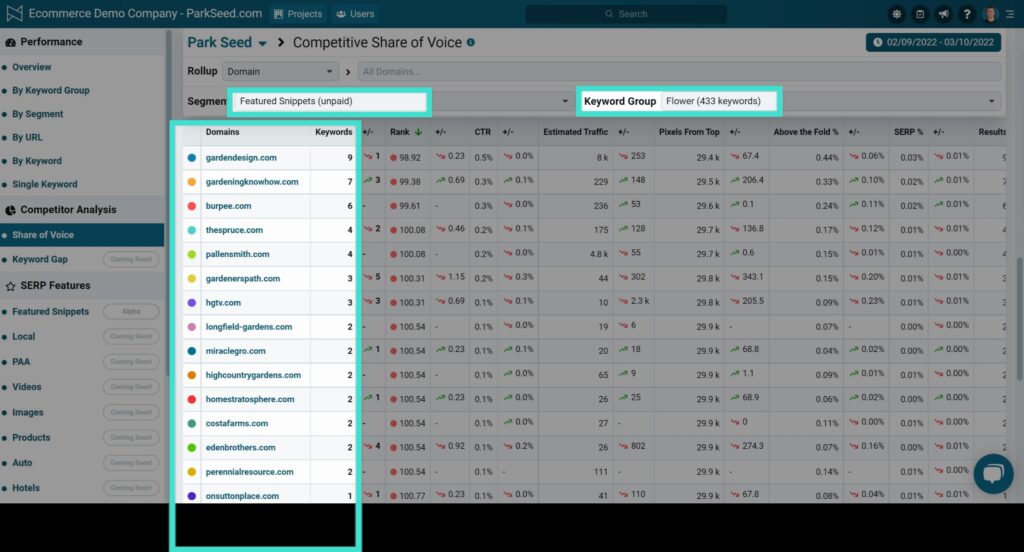This screenshot has width=1024, height=552.
Task: Open the Projects menu
Action: 298,14
